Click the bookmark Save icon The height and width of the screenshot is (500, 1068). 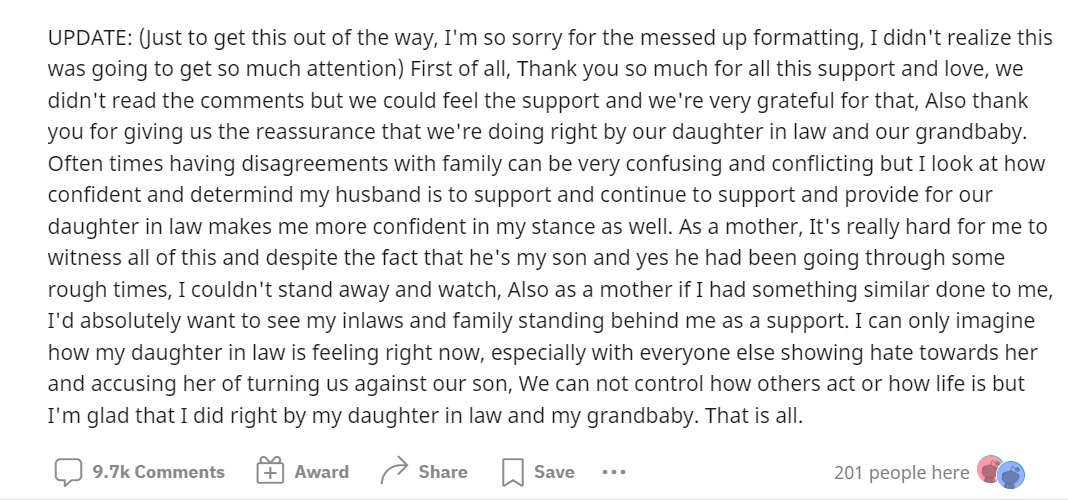coord(512,472)
